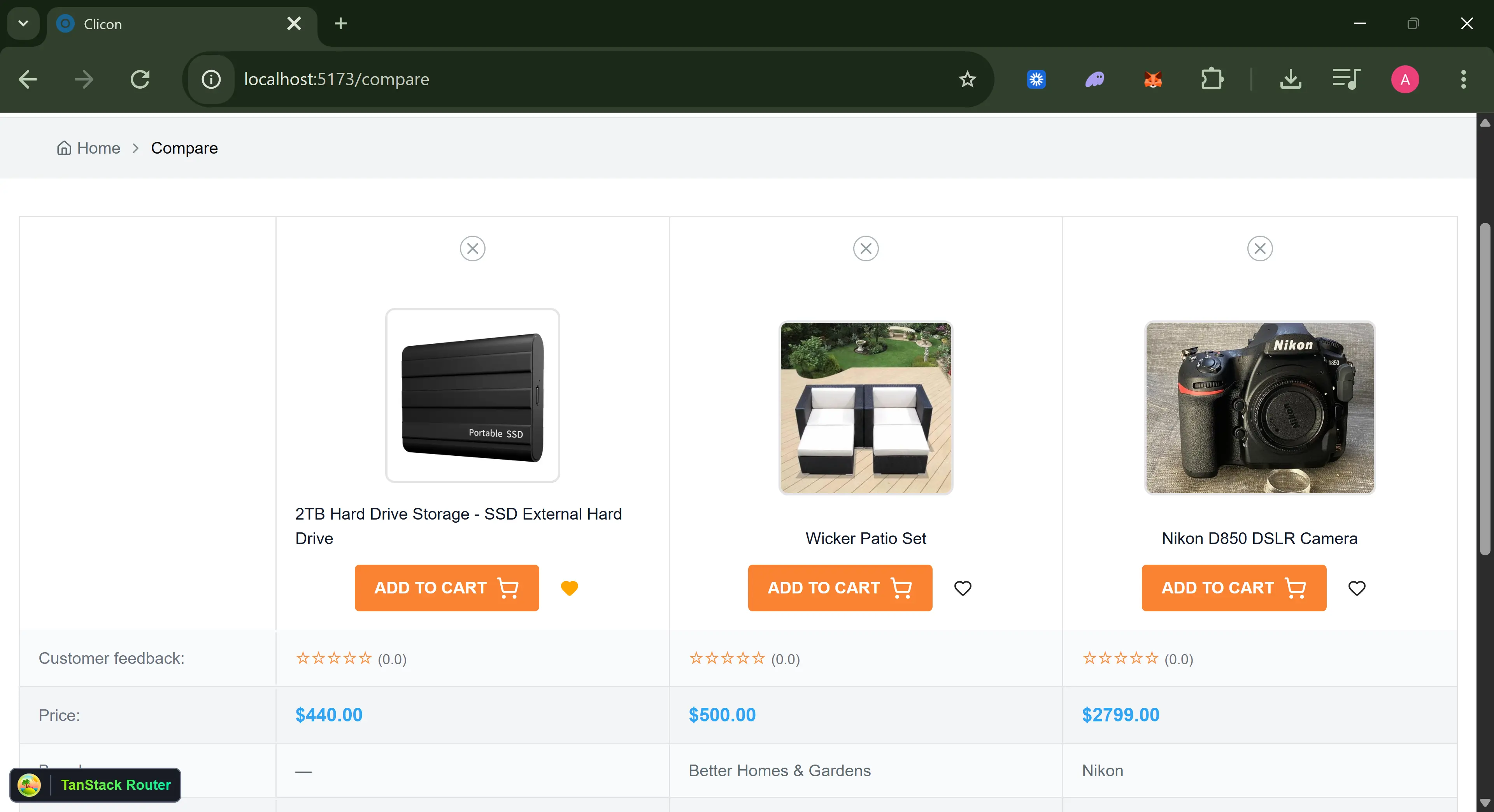Viewport: 1494px width, 812px height.
Task: Open the TanStack Router devtools panel
Action: tap(95, 785)
